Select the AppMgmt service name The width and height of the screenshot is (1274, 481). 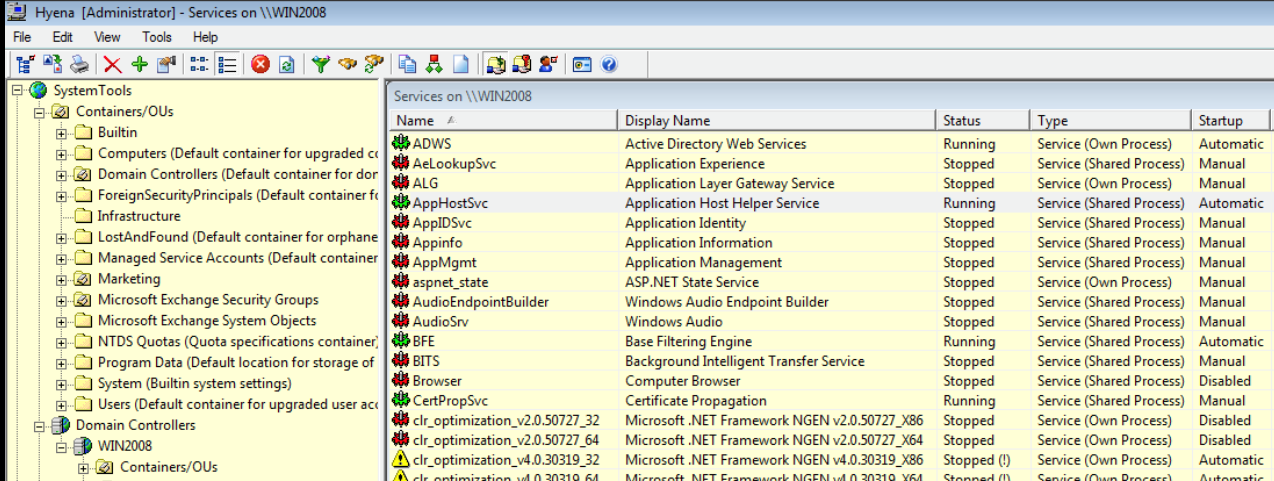(445, 262)
